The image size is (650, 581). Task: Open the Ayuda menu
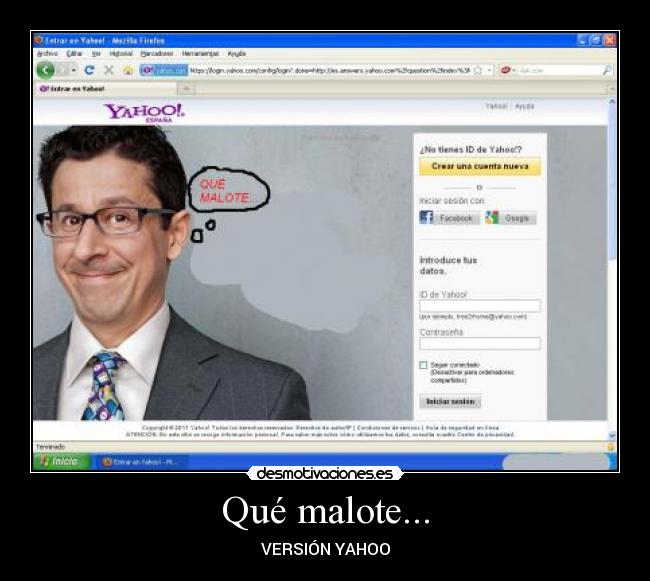pos(237,53)
